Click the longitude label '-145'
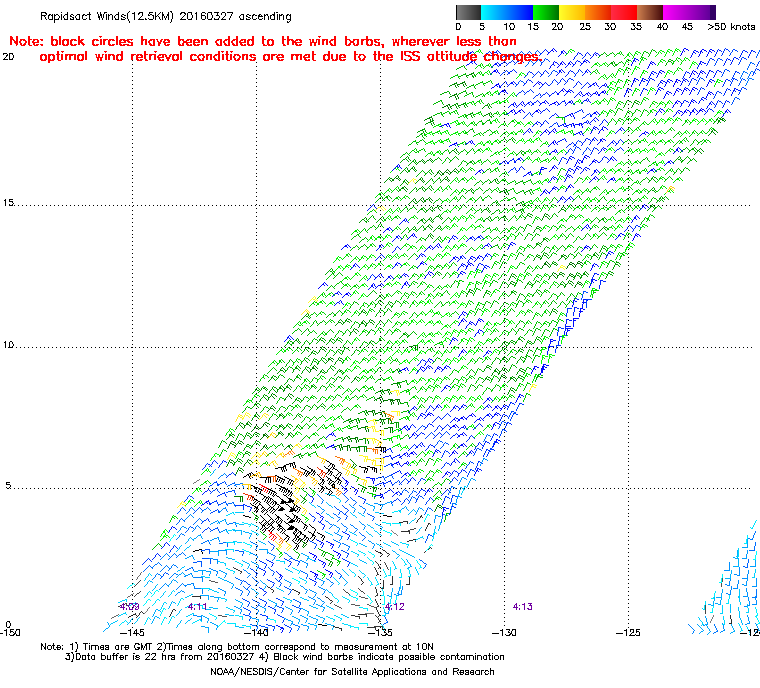 (132, 633)
